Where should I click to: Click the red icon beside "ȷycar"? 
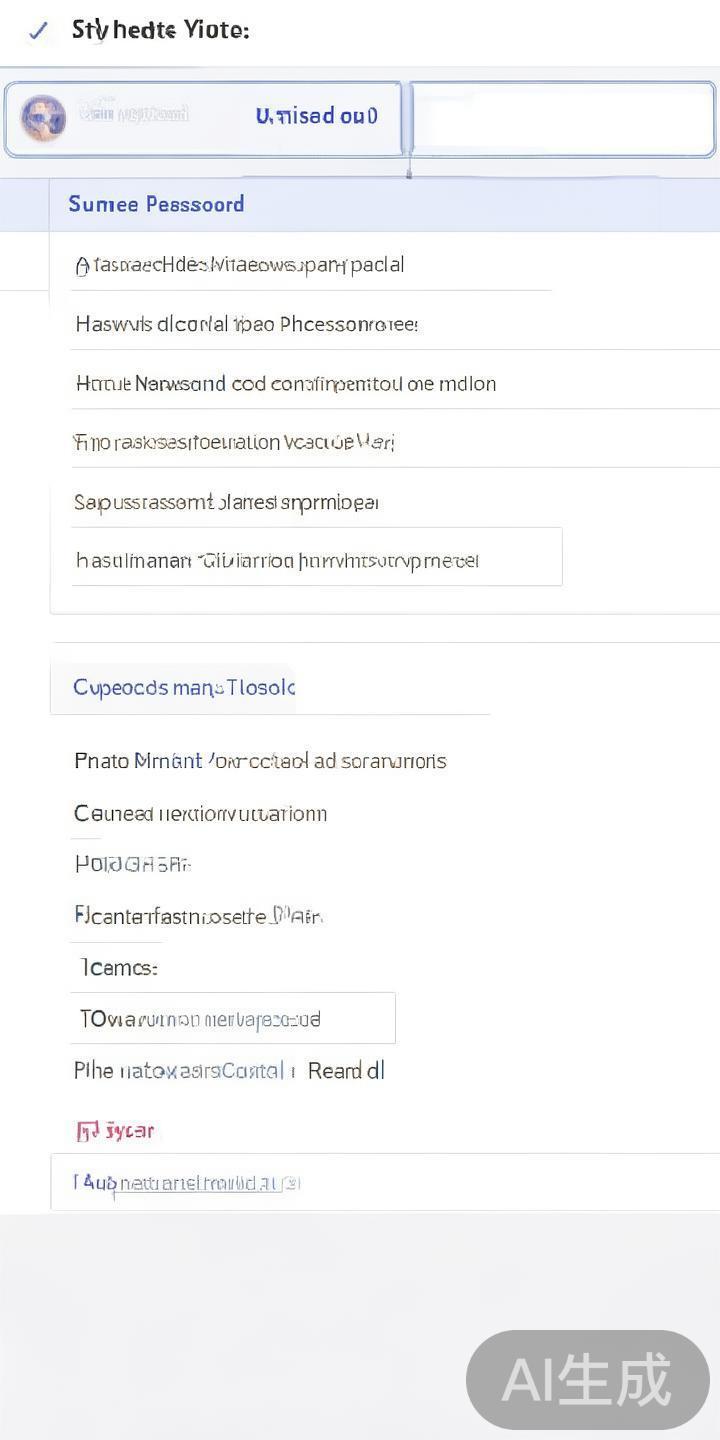(87, 1131)
